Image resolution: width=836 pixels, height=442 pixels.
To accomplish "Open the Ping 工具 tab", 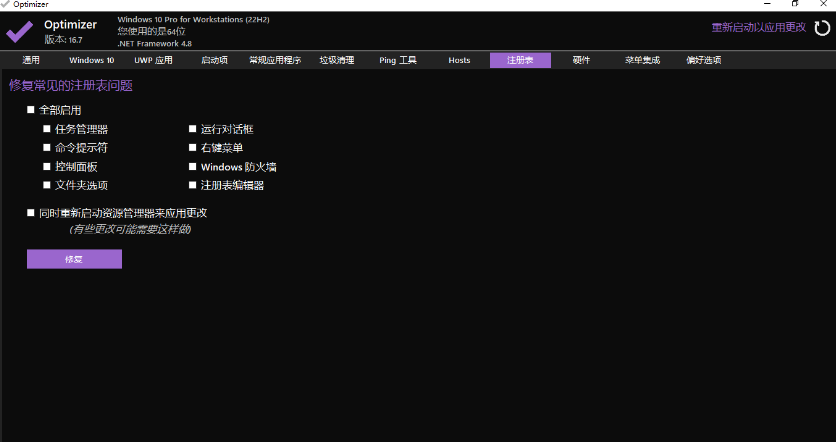I will [x=398, y=60].
